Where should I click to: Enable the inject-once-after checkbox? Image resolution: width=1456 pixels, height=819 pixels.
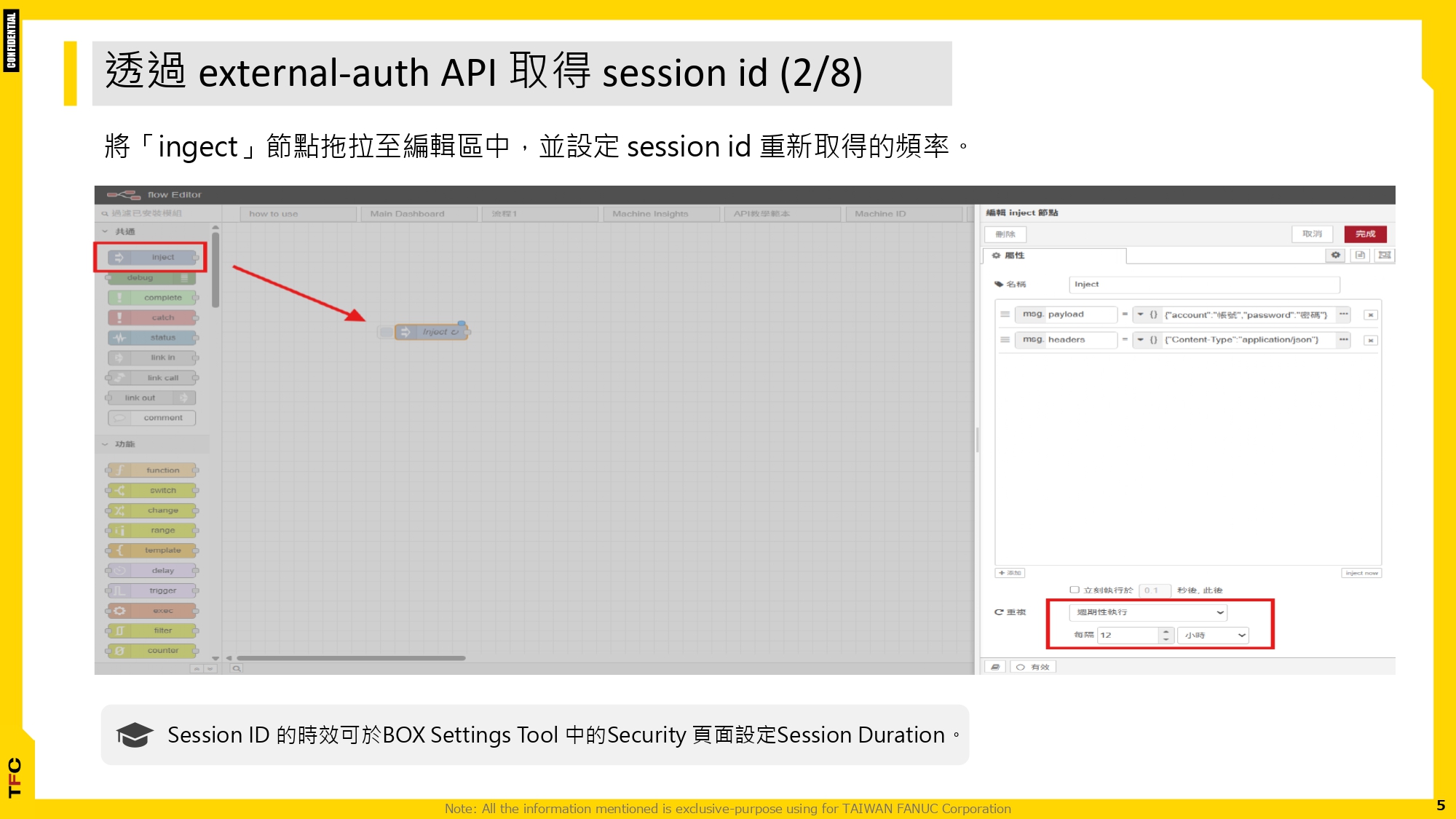(x=1074, y=590)
